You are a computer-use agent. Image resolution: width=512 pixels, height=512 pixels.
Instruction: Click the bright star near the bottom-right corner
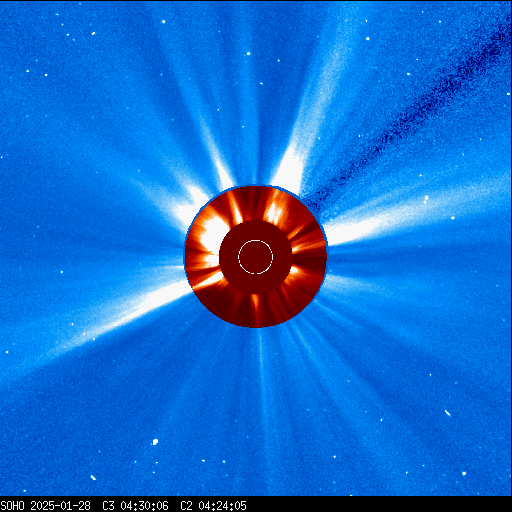464,473
